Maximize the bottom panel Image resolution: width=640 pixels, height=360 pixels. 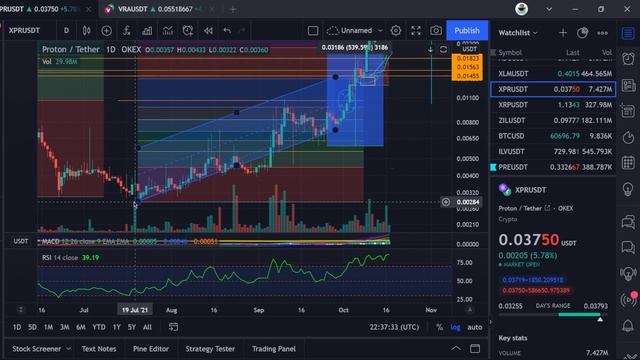point(475,349)
